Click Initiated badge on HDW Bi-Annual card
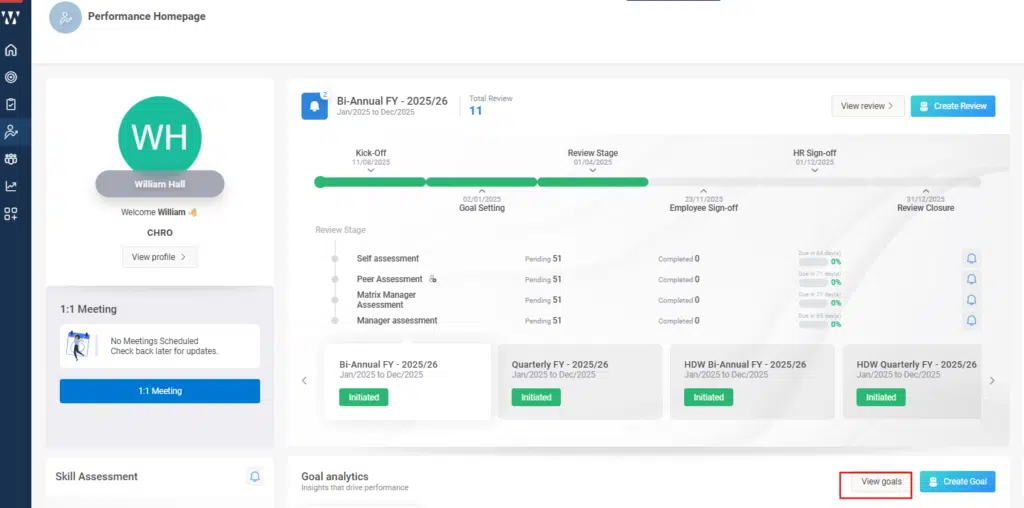This screenshot has height=508, width=1024. (x=708, y=397)
